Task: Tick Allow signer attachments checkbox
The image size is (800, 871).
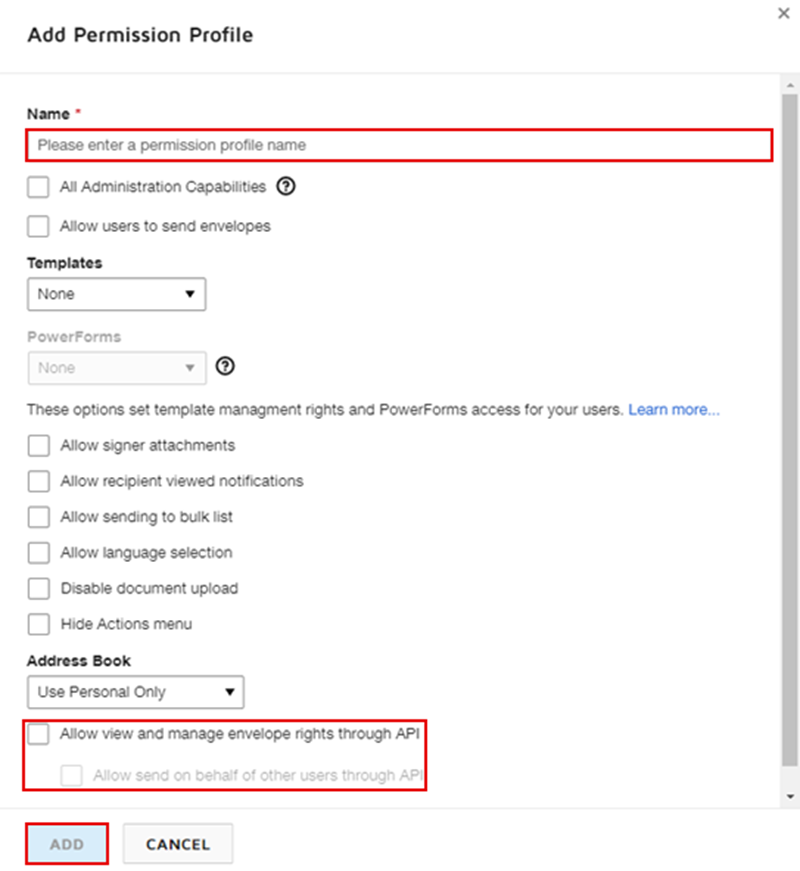Action: [39, 445]
